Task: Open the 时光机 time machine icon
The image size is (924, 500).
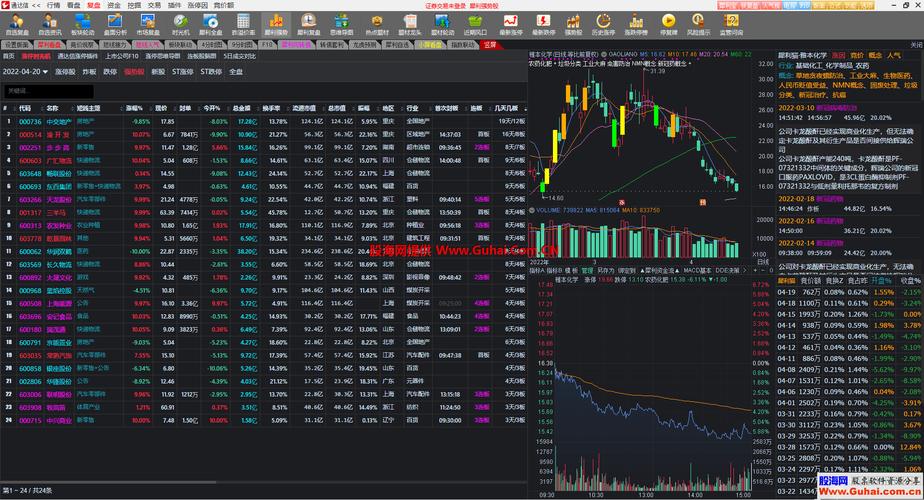Action: [180, 25]
